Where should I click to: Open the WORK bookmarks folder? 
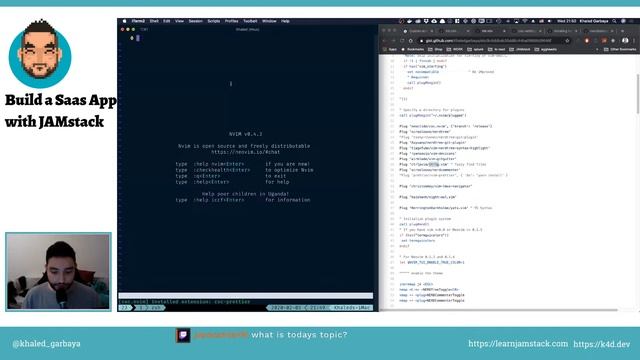pos(455,49)
